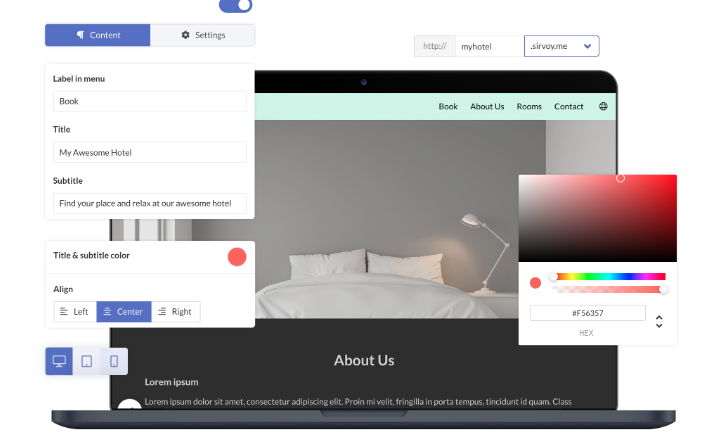Screen dimensions: 702x438
Task: Click the HEX label under the color field
Action: (x=586, y=333)
